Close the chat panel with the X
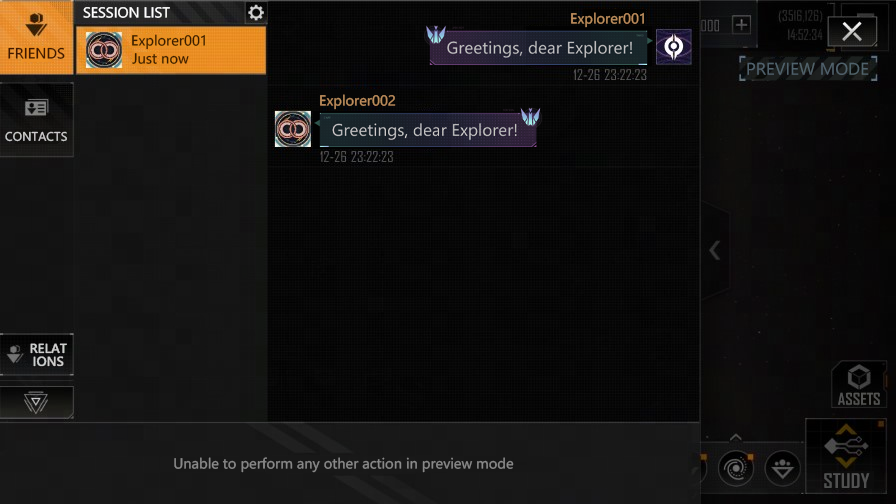The height and width of the screenshot is (504, 896). [851, 31]
